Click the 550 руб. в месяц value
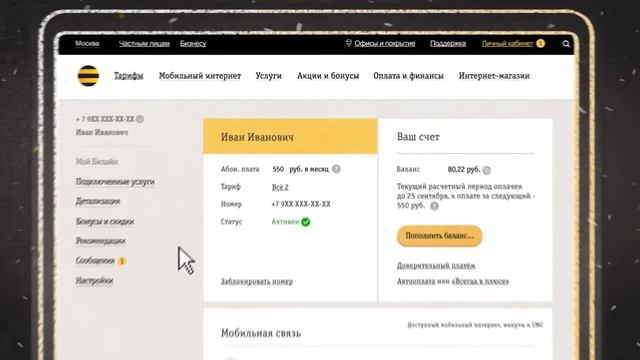This screenshot has width=640, height=360. [300, 169]
